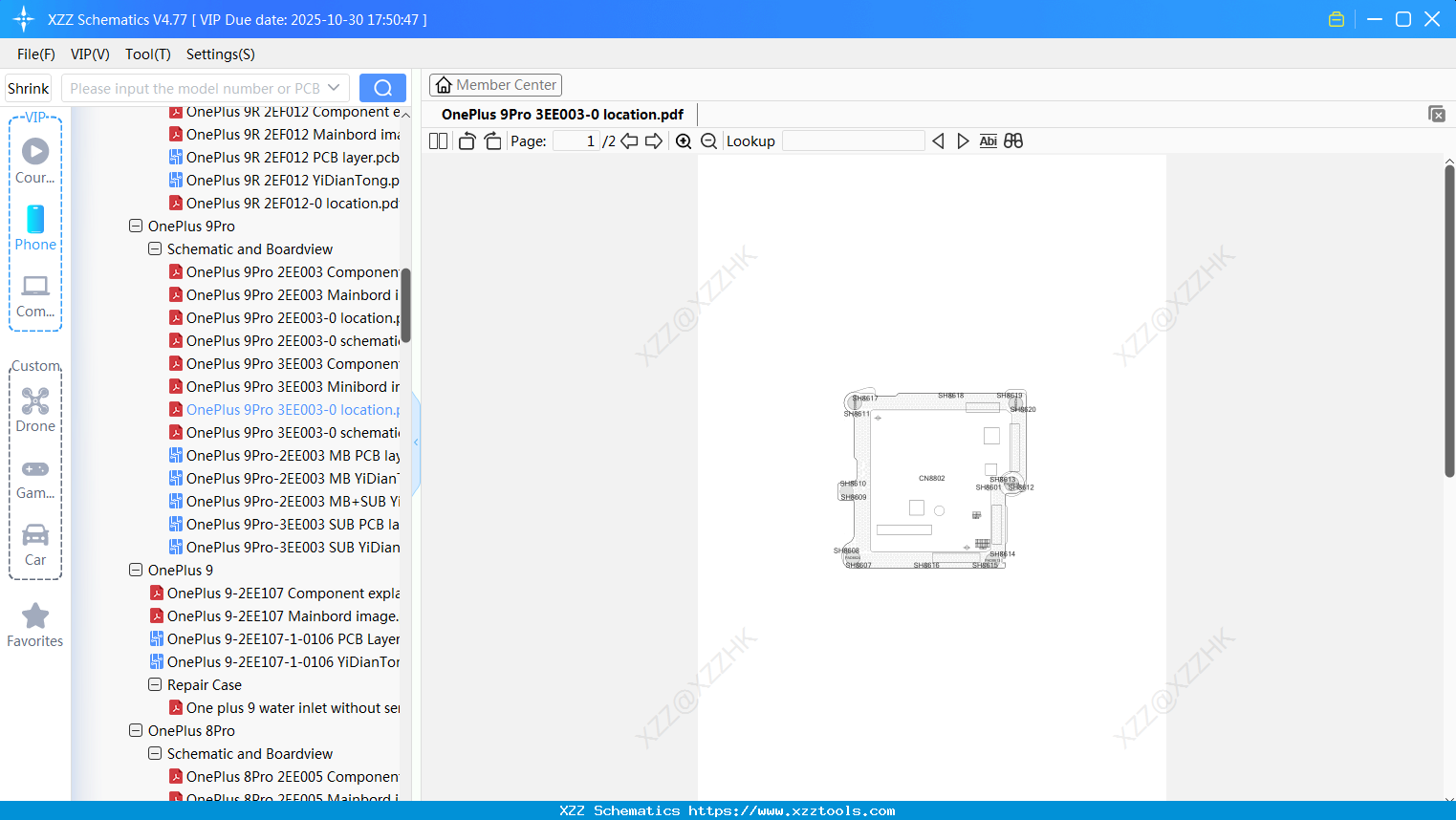1456x820 pixels.
Task: Open OnePlus 9Pro 2EE003-0 schematic file
Action: point(284,341)
